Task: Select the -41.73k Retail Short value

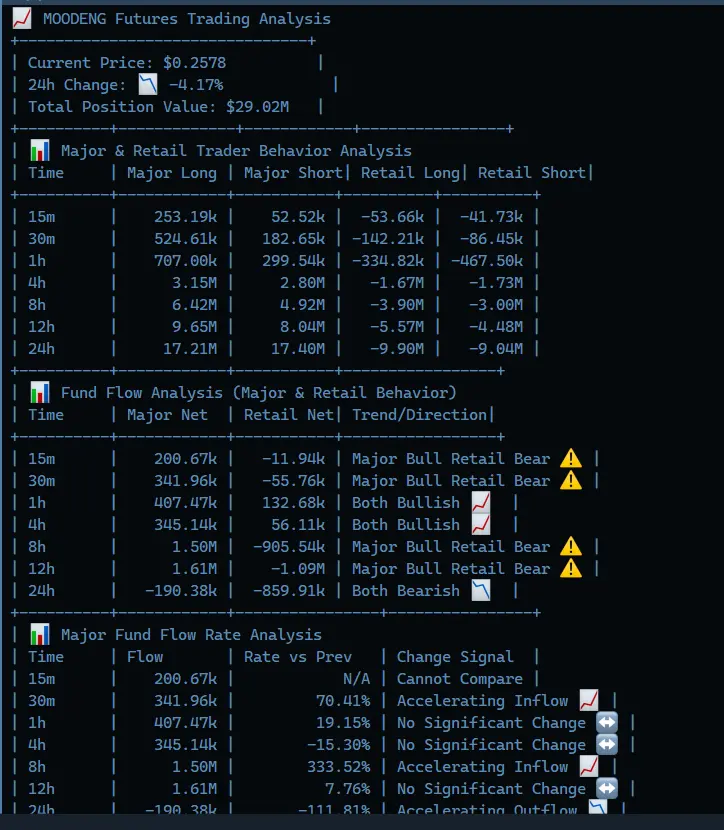Action: click(x=492, y=216)
